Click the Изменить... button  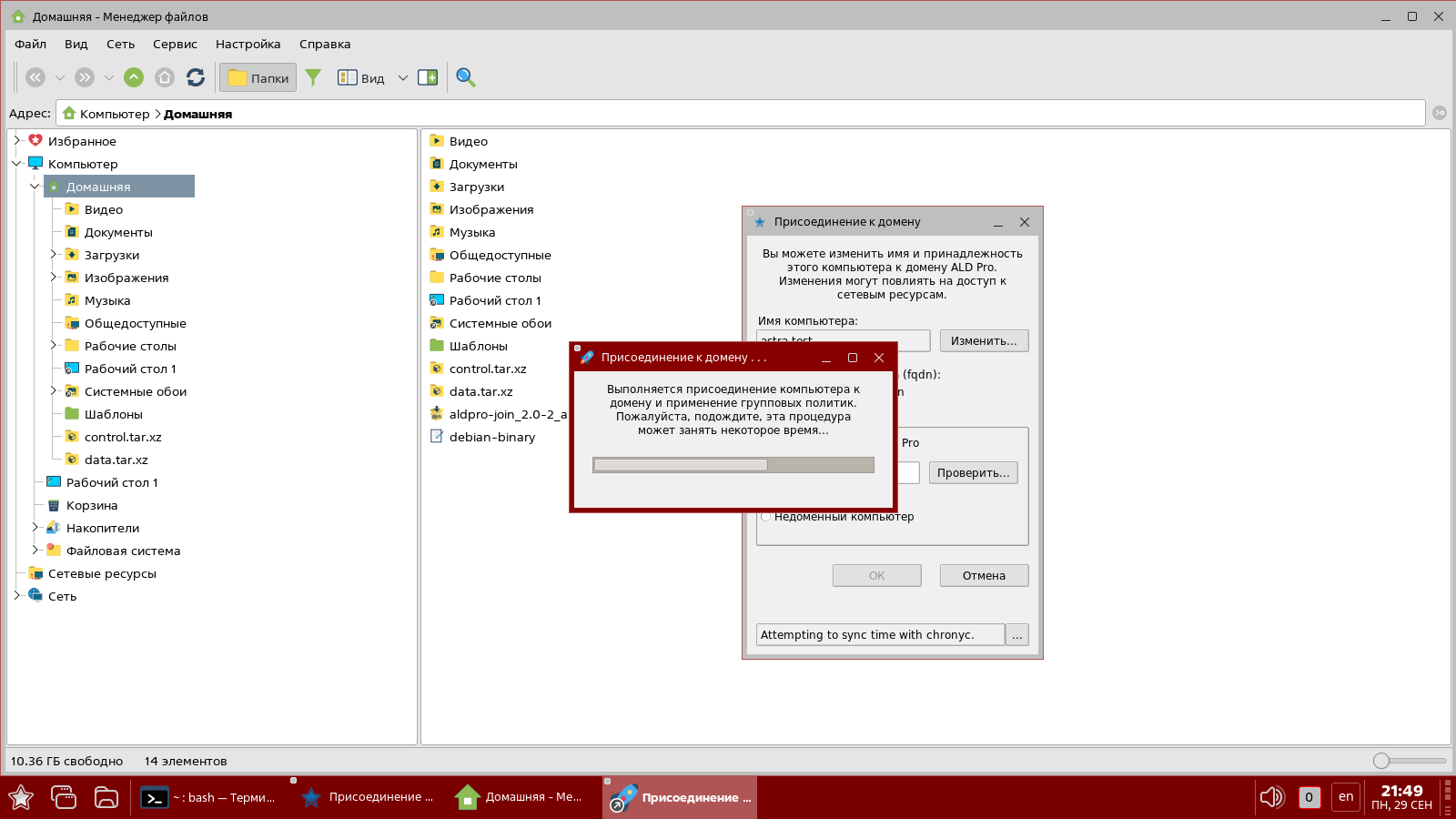point(984,341)
